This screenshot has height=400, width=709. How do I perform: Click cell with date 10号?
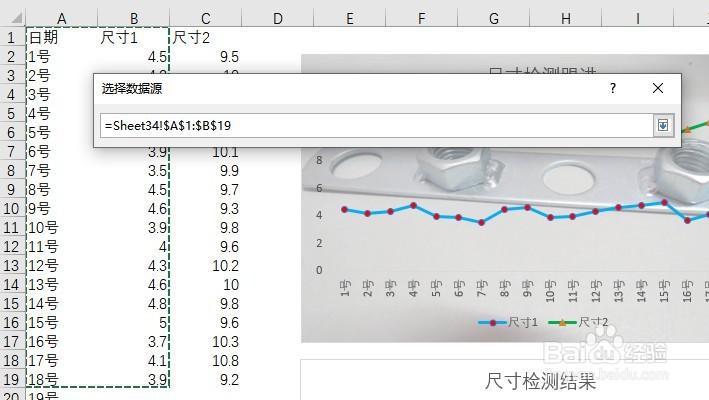62,227
